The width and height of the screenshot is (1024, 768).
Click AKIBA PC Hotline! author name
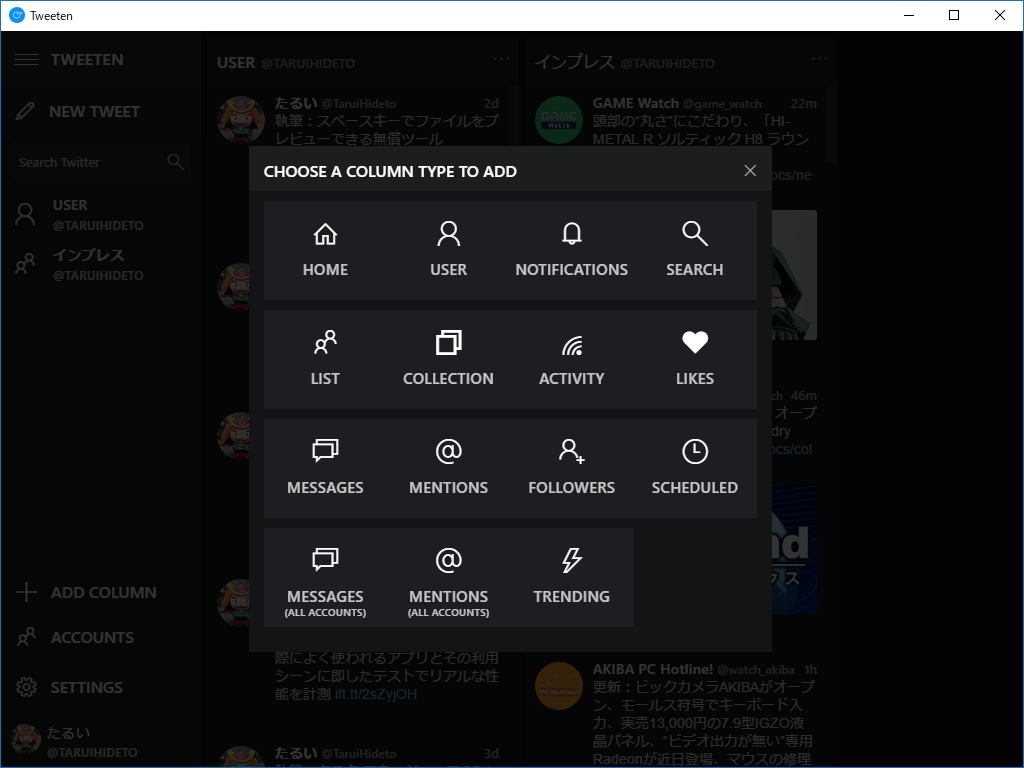tap(652, 669)
